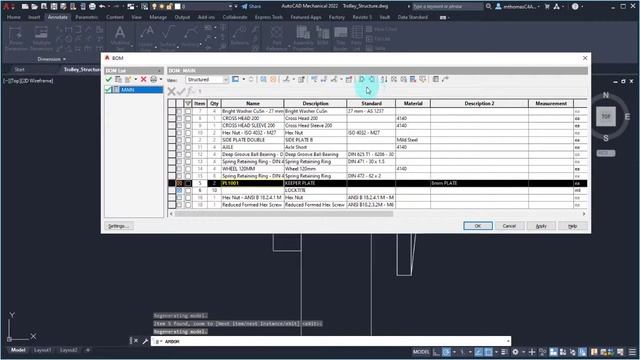Open dropdown arrow next to print icon
Viewport: 640px width, 360px height.
(x=161, y=79)
